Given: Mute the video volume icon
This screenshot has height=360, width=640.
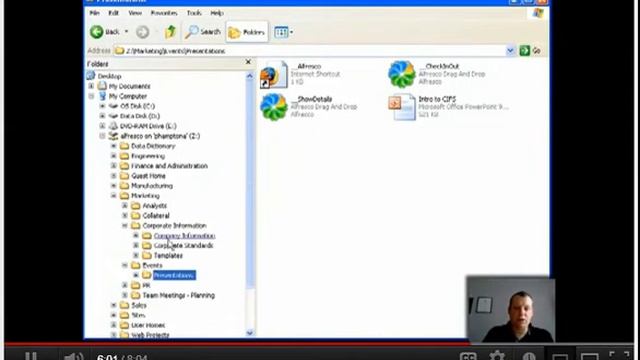Looking at the screenshot, I should (x=73, y=356).
